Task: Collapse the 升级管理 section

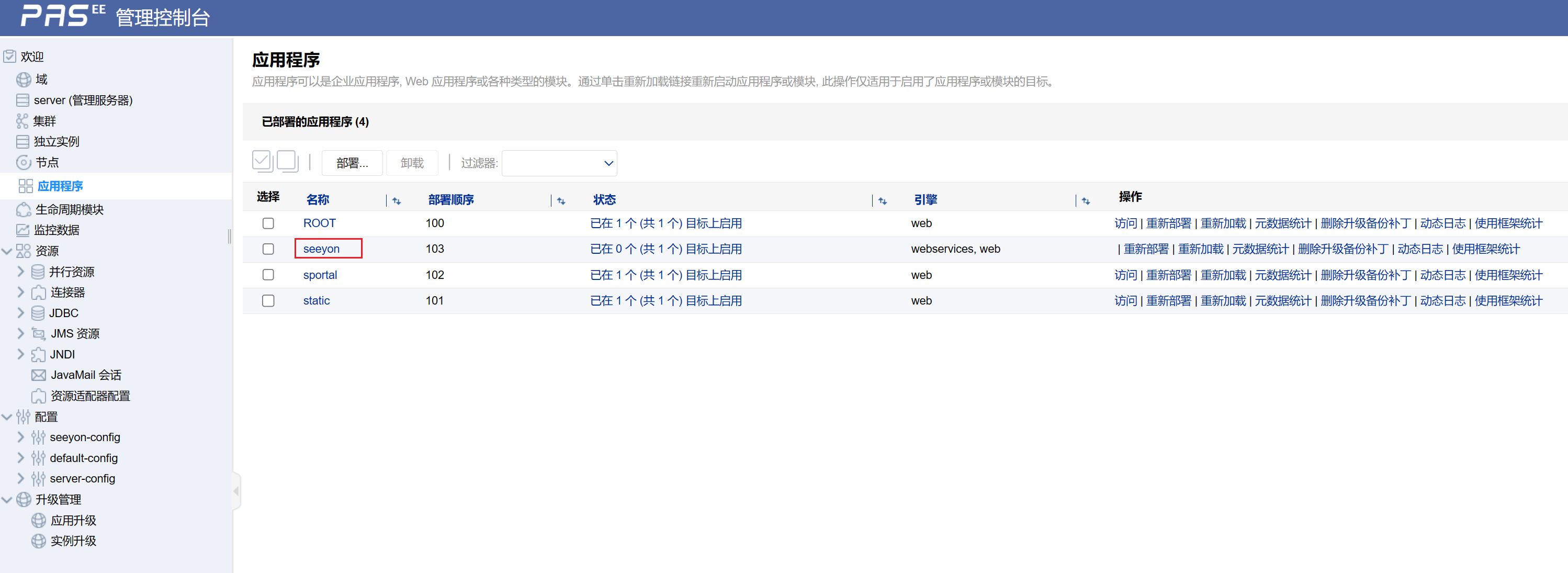Action: click(7, 499)
